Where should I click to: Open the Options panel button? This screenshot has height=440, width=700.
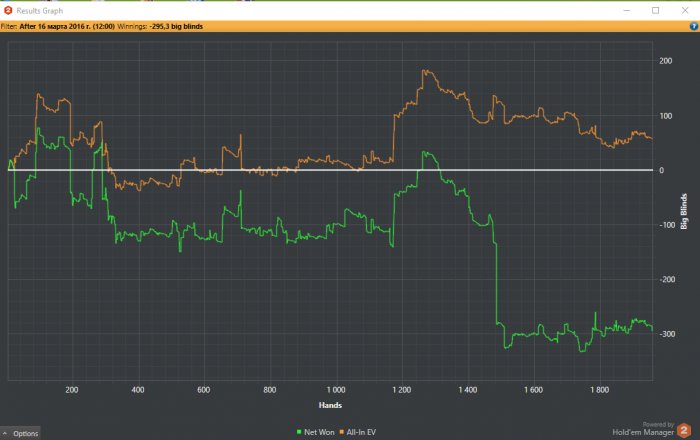pyautogui.click(x=21, y=433)
